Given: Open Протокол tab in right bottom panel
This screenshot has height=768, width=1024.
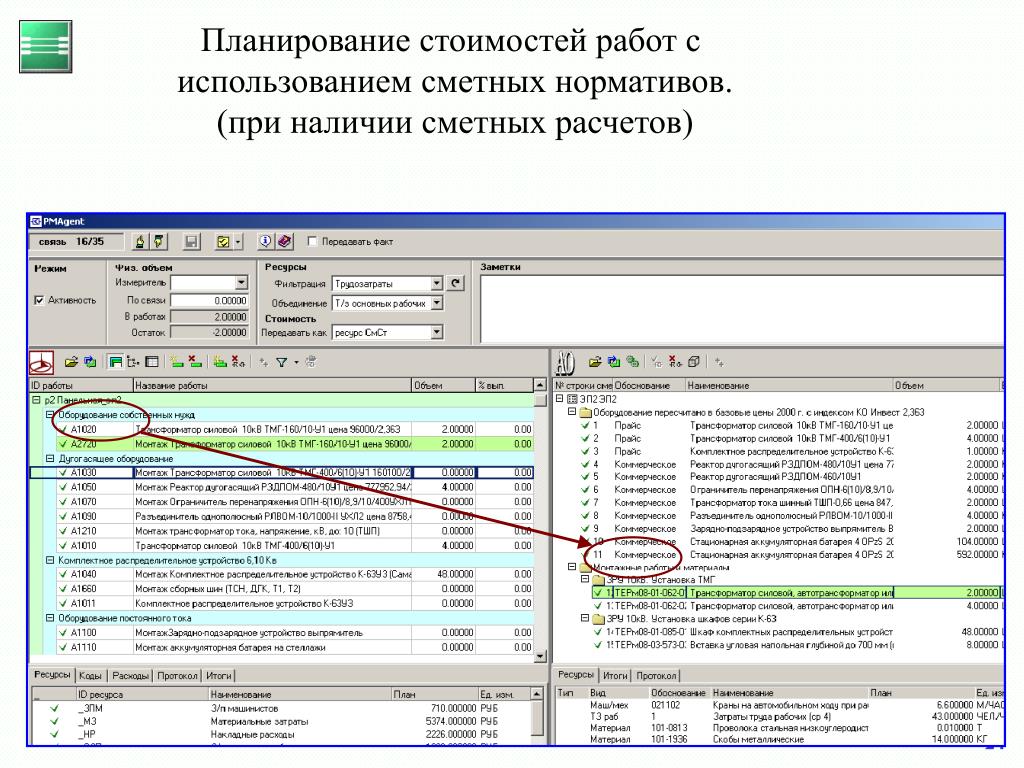Looking at the screenshot, I should 656,676.
